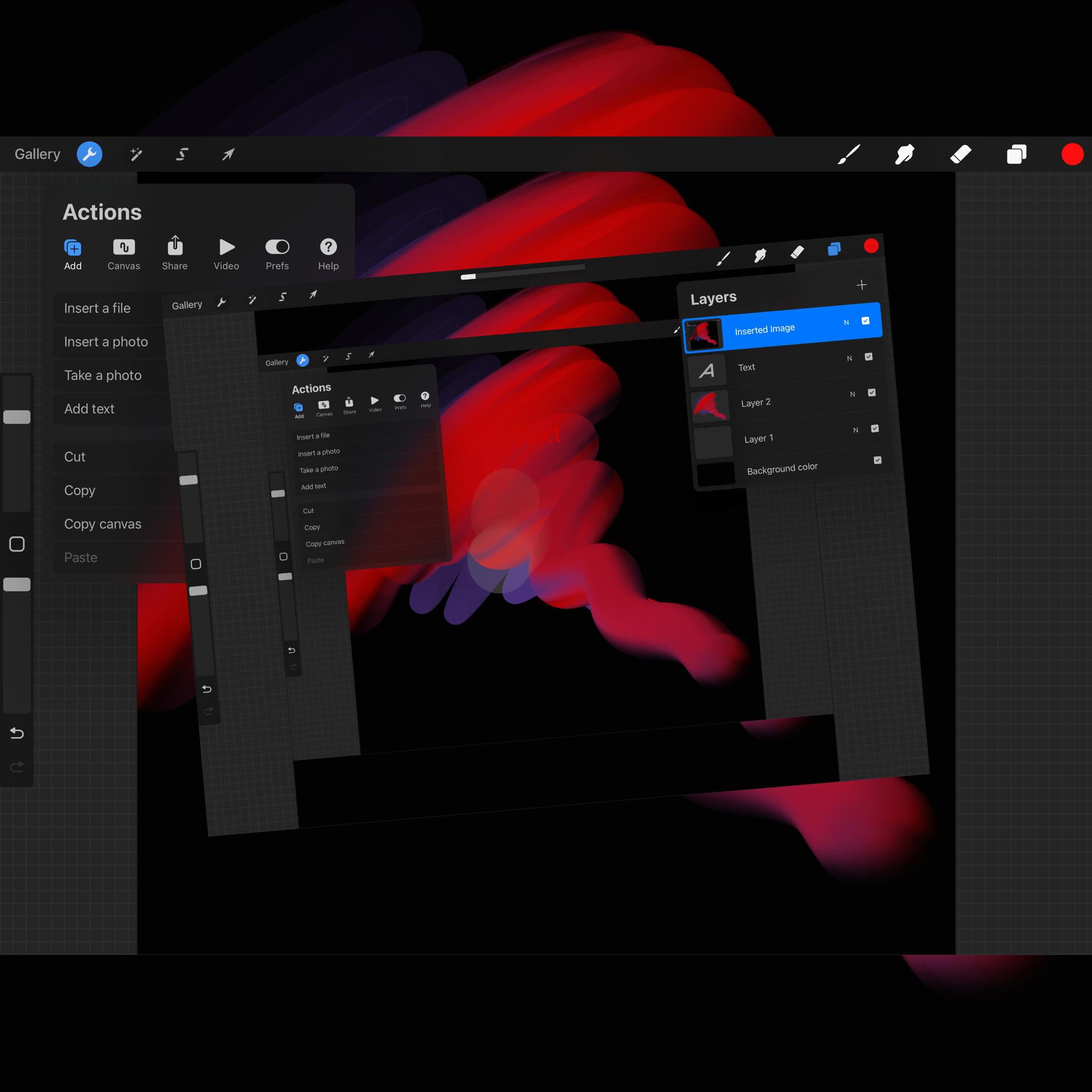Toggle visibility checkbox of Inserted Image layer
This screenshot has height=1092, width=1092.
click(865, 320)
